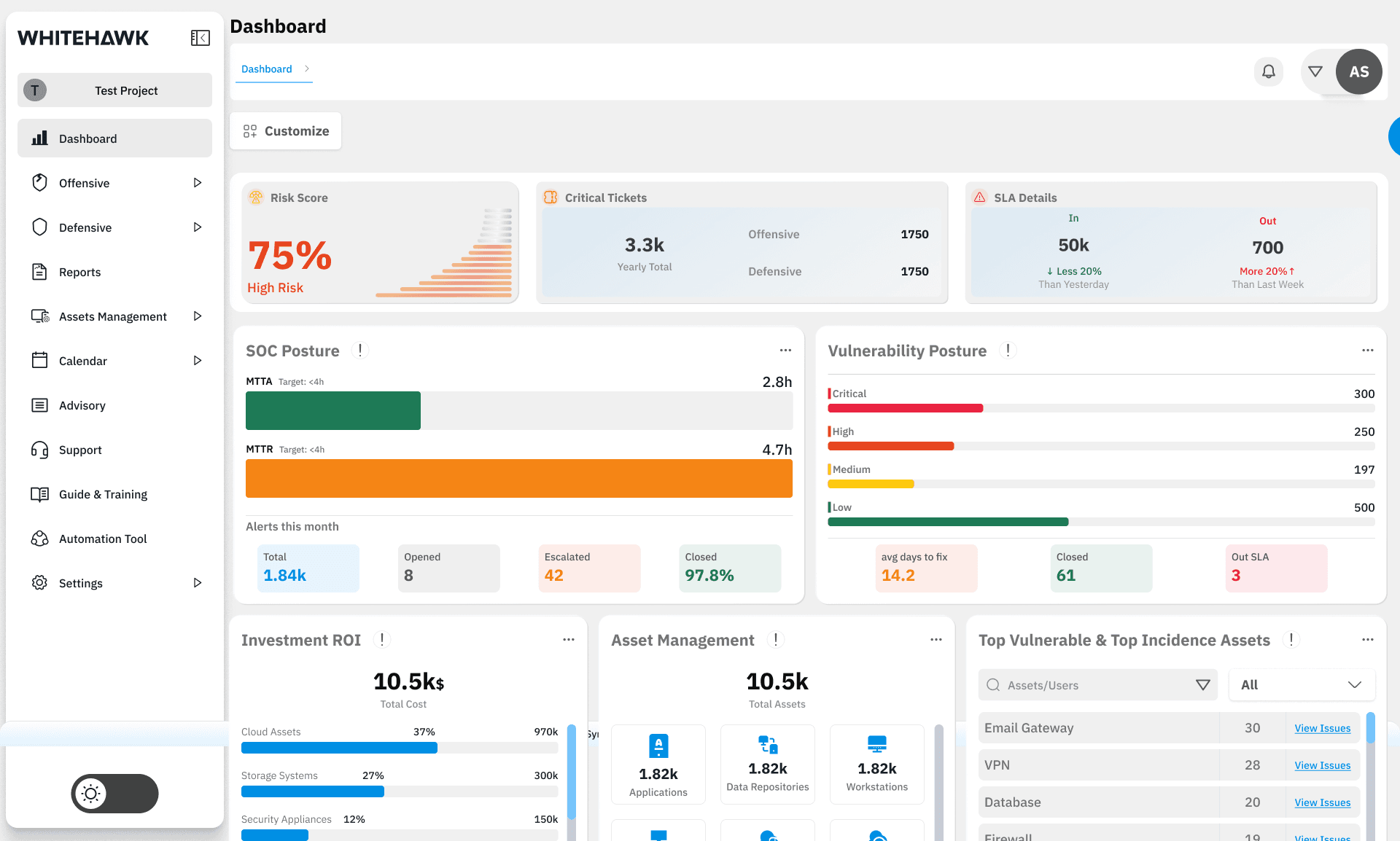The height and width of the screenshot is (841, 1400).
Task: Click the Workstations asset card
Action: click(x=877, y=764)
